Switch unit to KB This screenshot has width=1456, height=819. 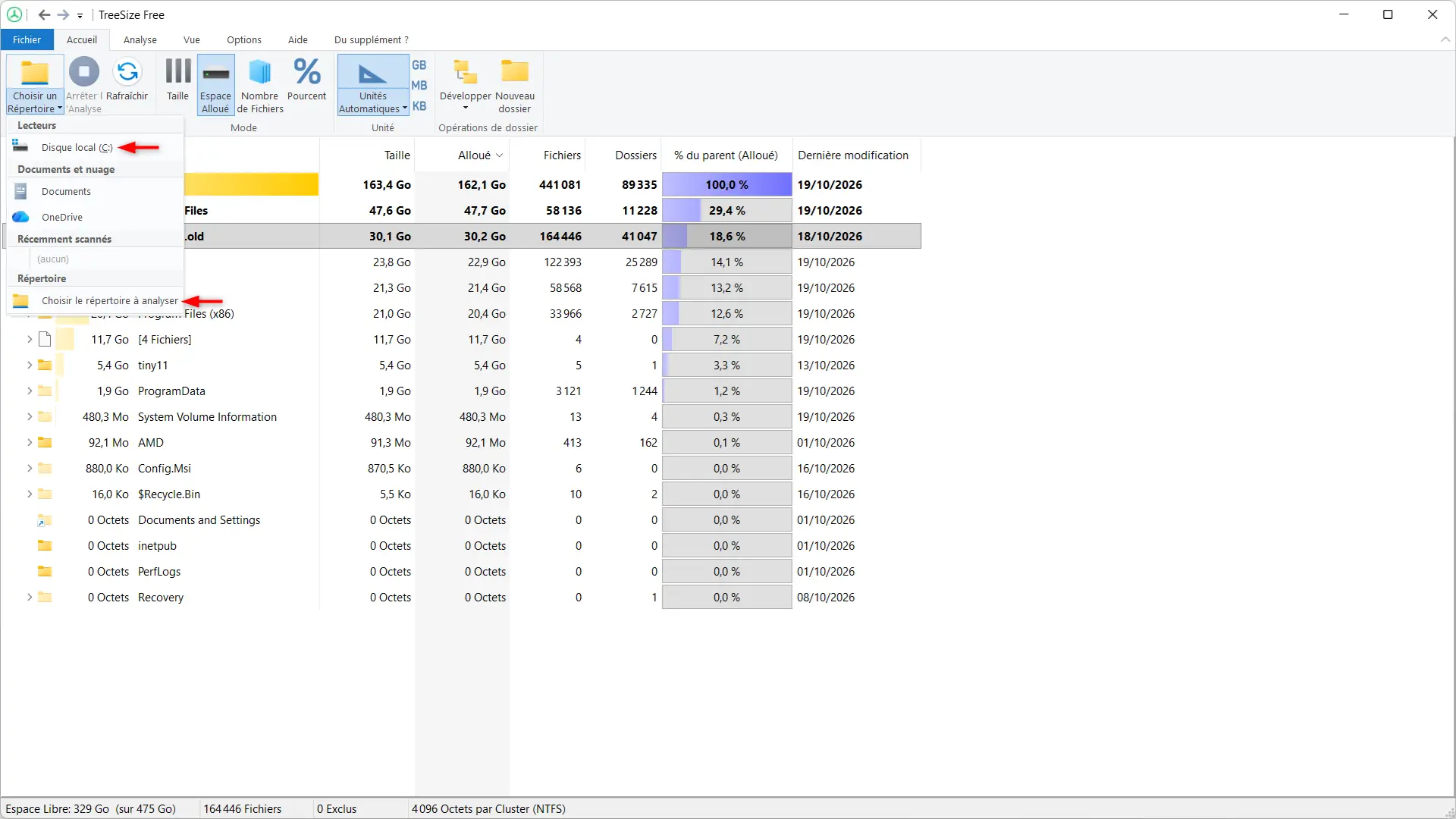coord(419,106)
